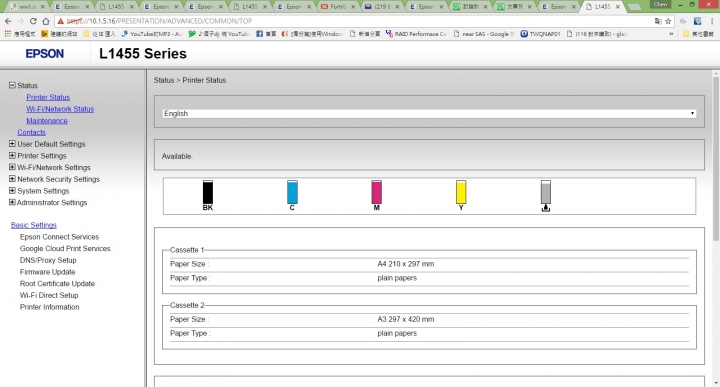The width and height of the screenshot is (720, 387).
Task: Expand Administrator Settings node
Action: pos(12,202)
